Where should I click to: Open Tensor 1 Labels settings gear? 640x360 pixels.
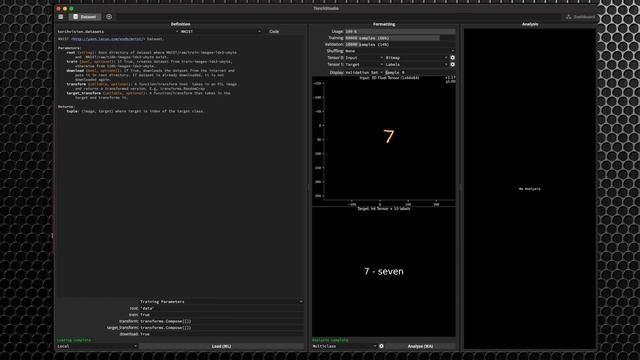click(452, 64)
